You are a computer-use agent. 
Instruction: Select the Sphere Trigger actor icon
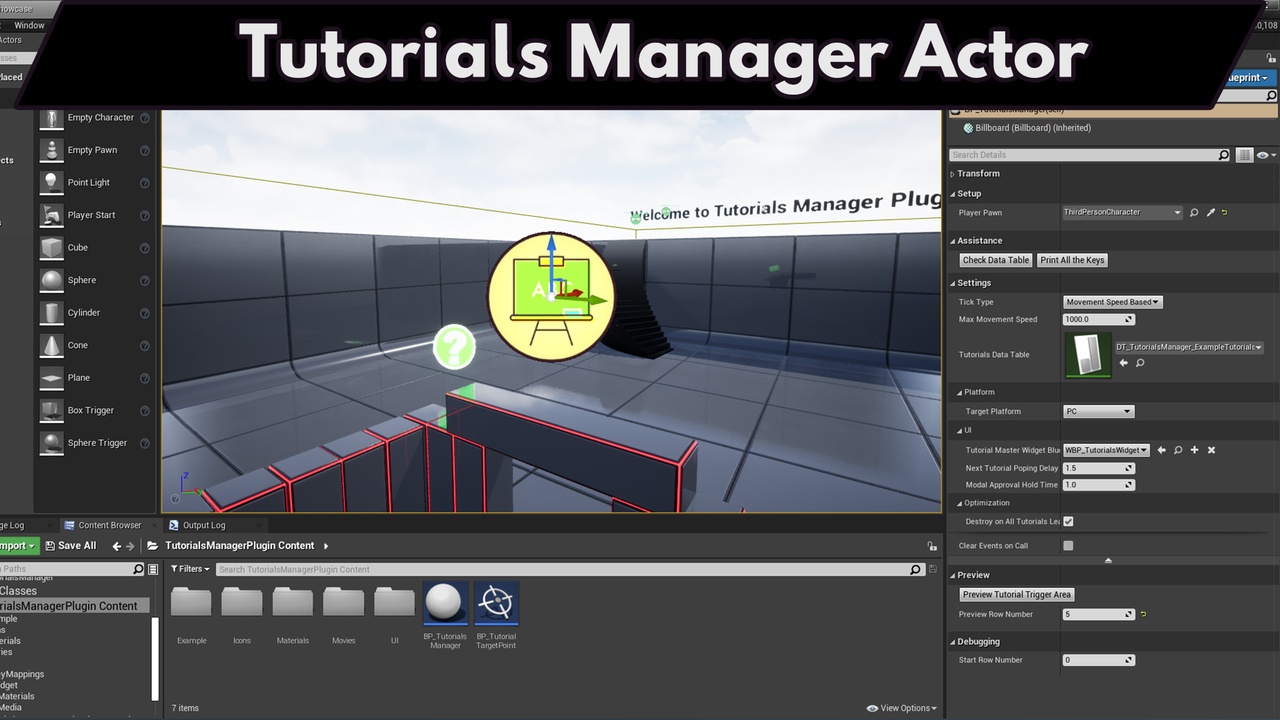click(x=51, y=442)
